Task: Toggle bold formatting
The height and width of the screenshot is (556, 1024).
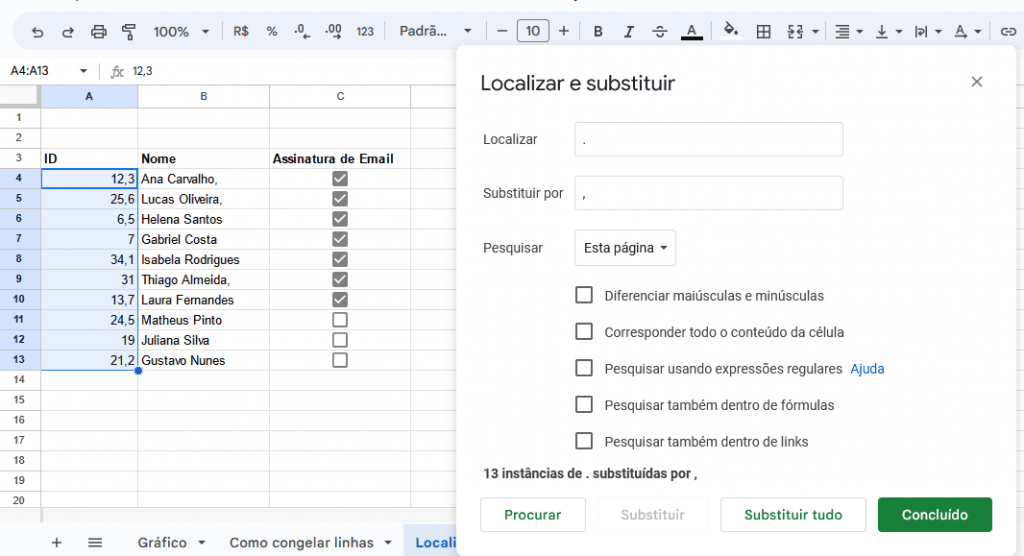Action: 598,31
